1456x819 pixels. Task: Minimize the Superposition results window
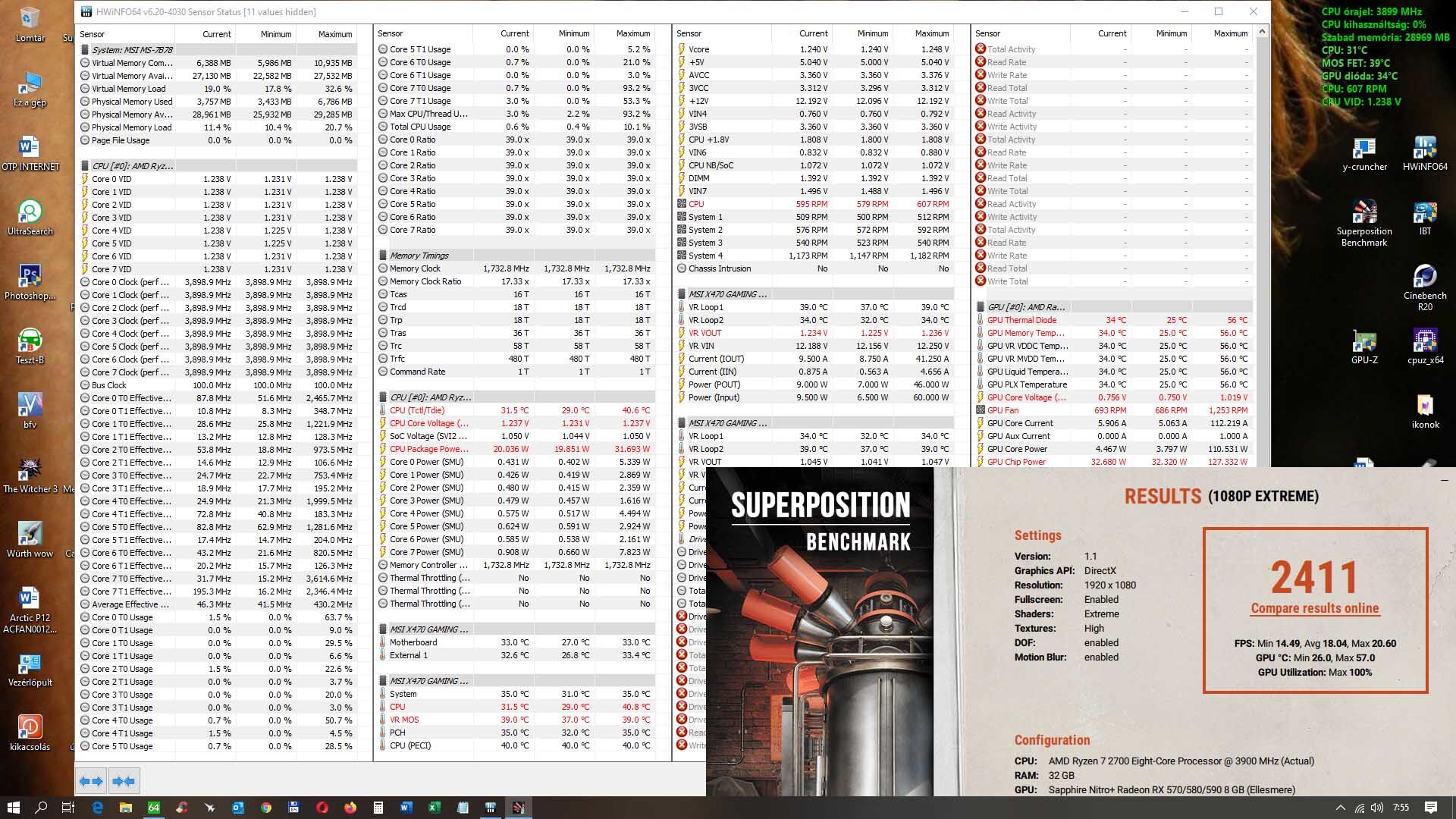pyautogui.click(x=1444, y=480)
